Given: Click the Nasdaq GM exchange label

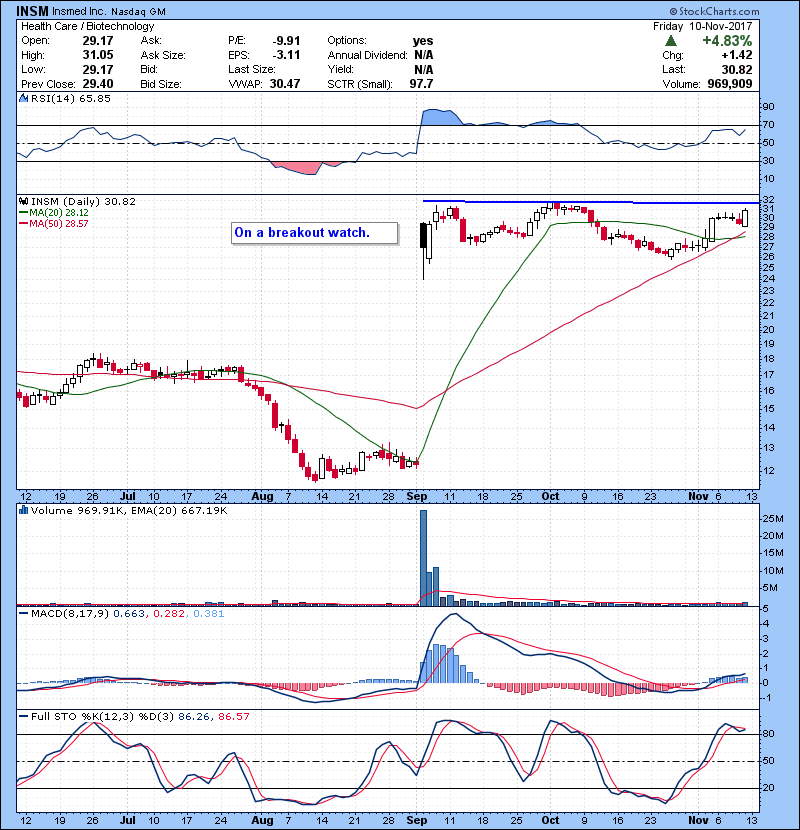Looking at the screenshot, I should pyautogui.click(x=139, y=12).
